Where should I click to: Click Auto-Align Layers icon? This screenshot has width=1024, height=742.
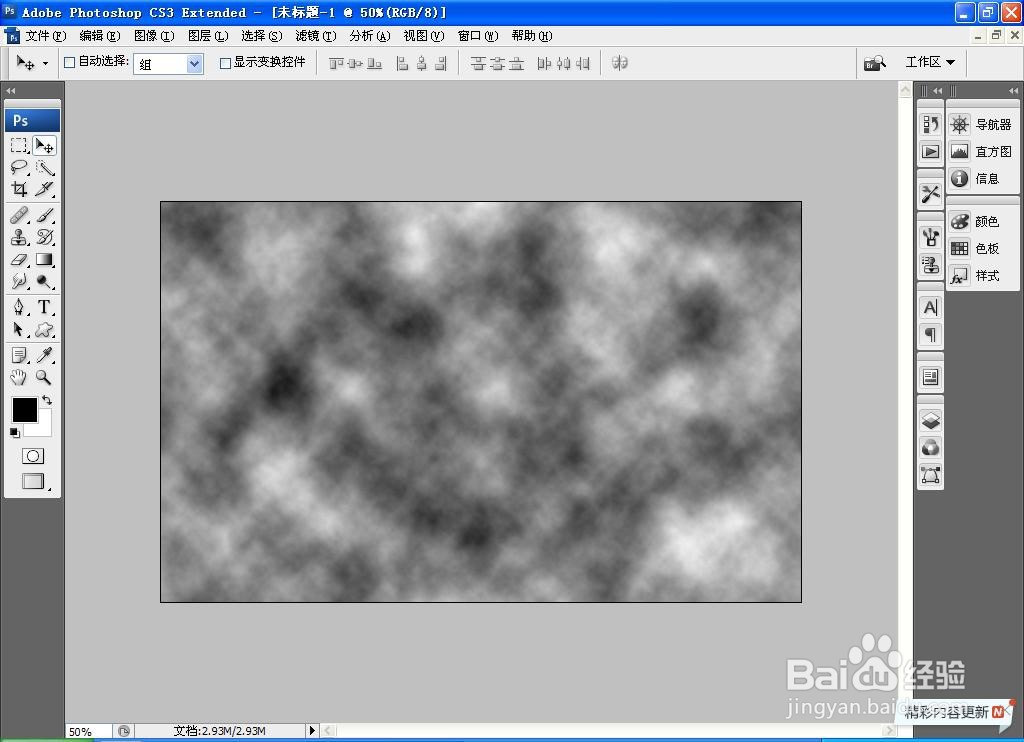coord(620,63)
